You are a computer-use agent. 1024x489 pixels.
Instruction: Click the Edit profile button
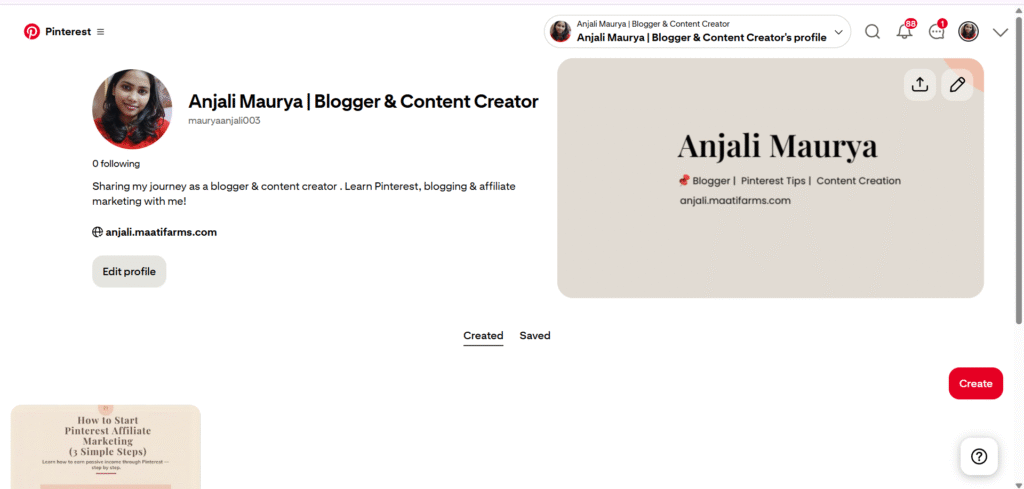[x=129, y=272]
